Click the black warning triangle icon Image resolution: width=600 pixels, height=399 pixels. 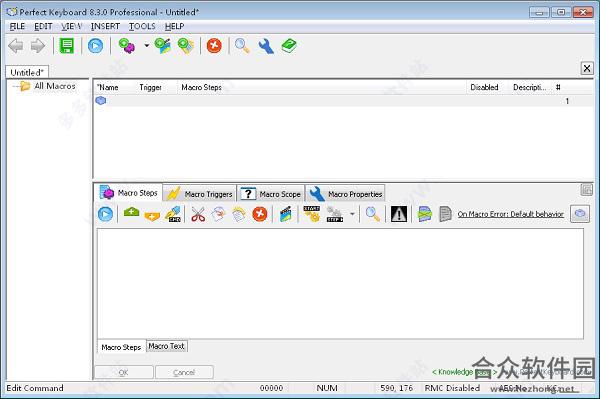(x=399, y=214)
